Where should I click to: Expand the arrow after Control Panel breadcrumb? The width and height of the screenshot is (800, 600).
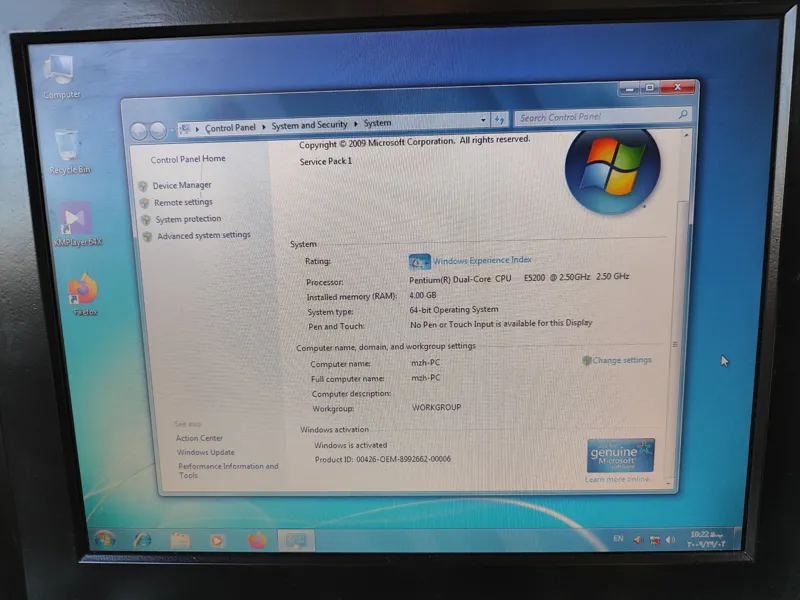(x=264, y=126)
